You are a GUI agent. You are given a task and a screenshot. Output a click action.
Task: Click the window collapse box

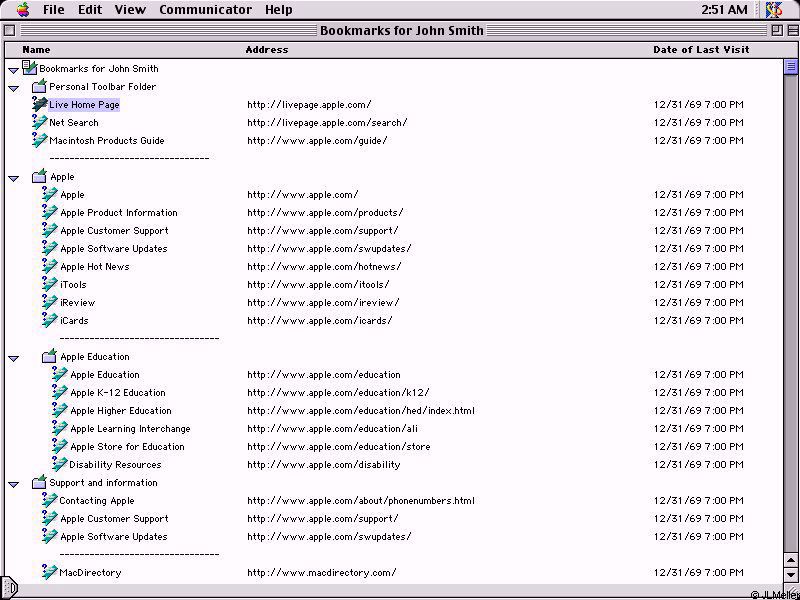pyautogui.click(x=793, y=30)
